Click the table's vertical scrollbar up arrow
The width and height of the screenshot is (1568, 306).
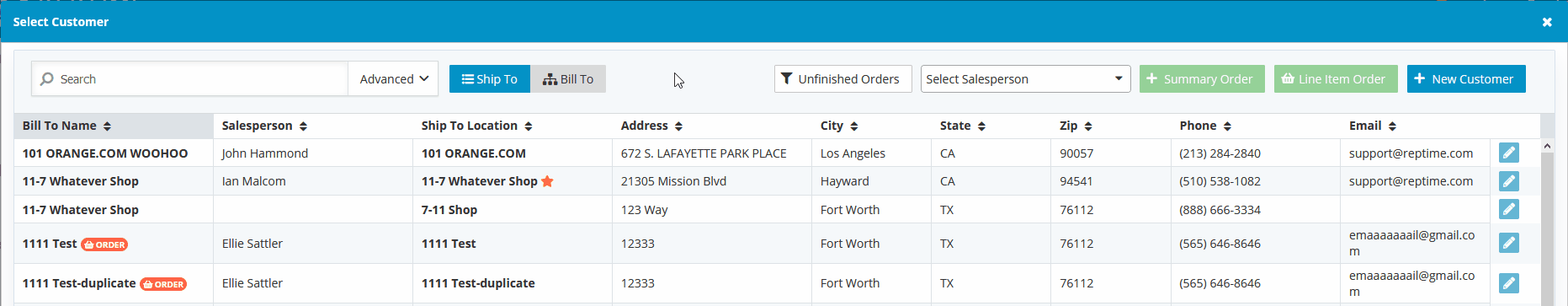click(x=1547, y=146)
